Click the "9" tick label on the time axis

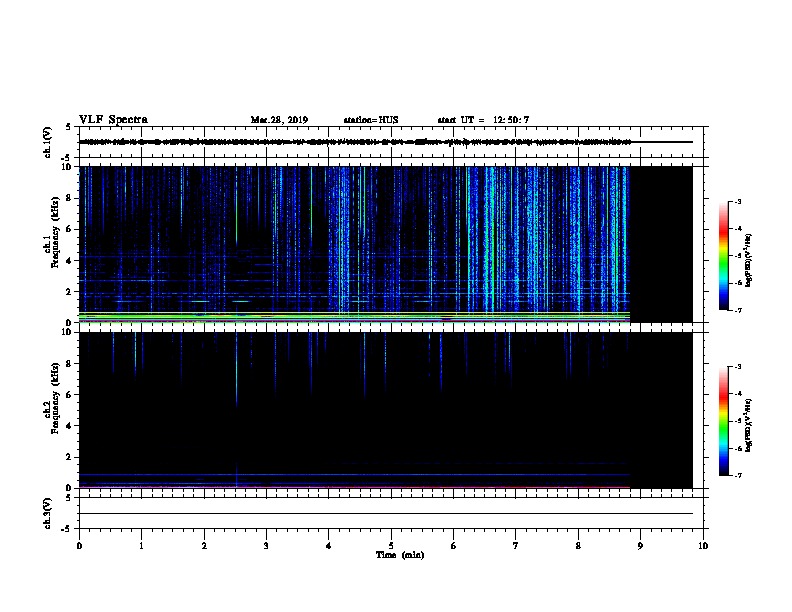640,546
